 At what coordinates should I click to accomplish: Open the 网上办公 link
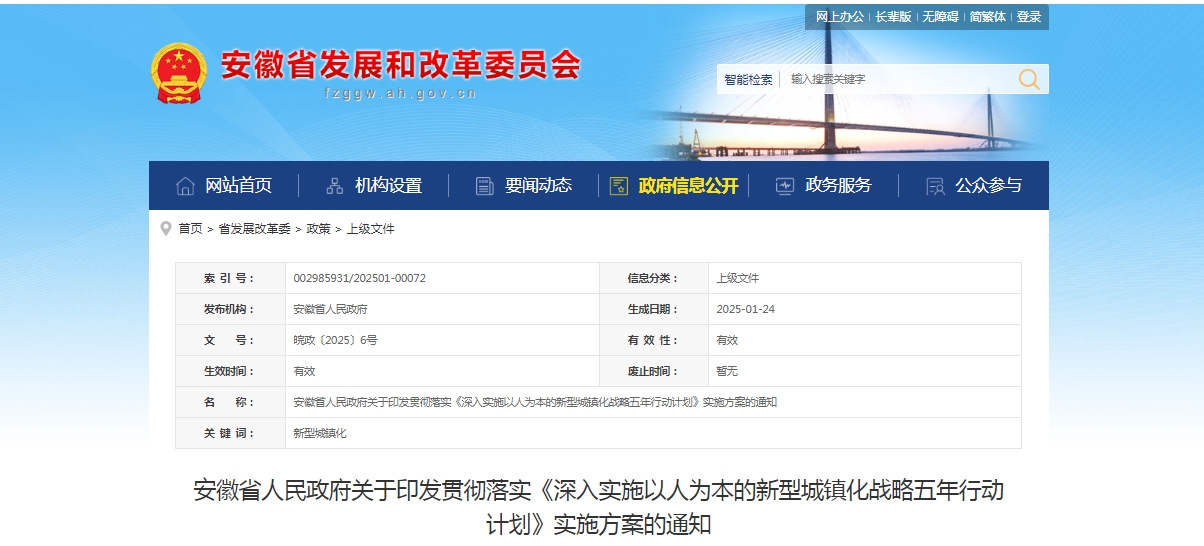839,17
